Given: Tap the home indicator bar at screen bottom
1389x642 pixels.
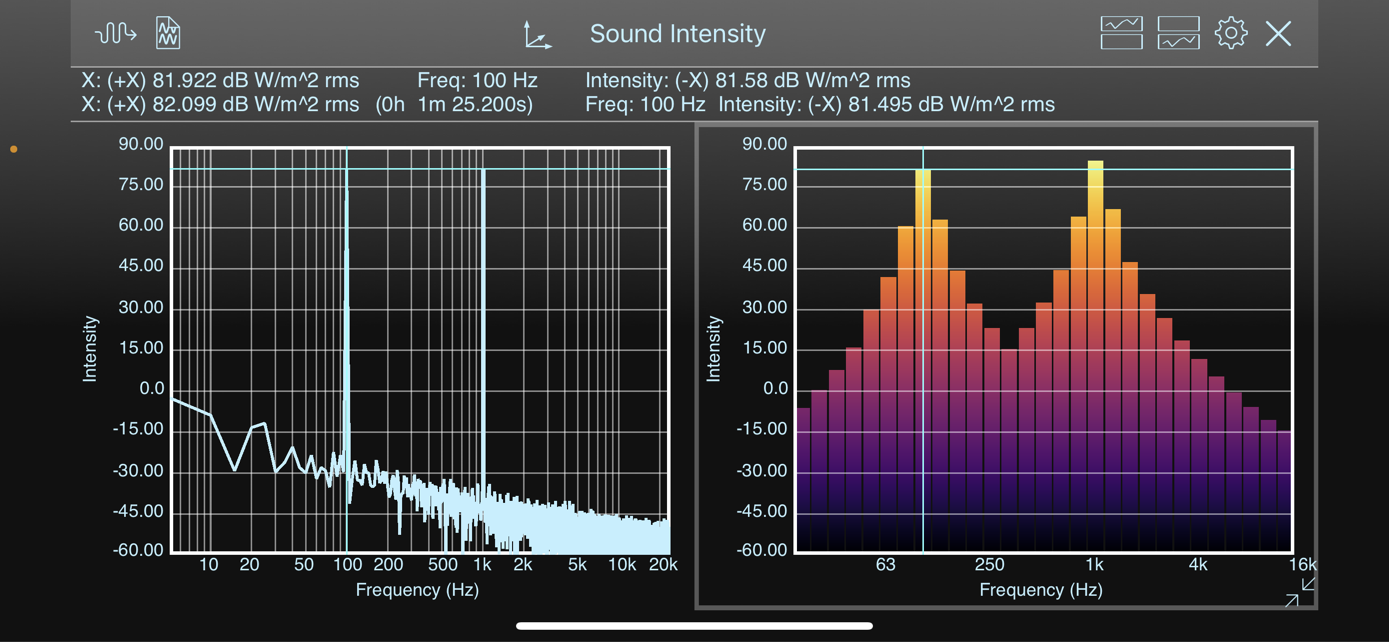Looking at the screenshot, I should point(694,625).
